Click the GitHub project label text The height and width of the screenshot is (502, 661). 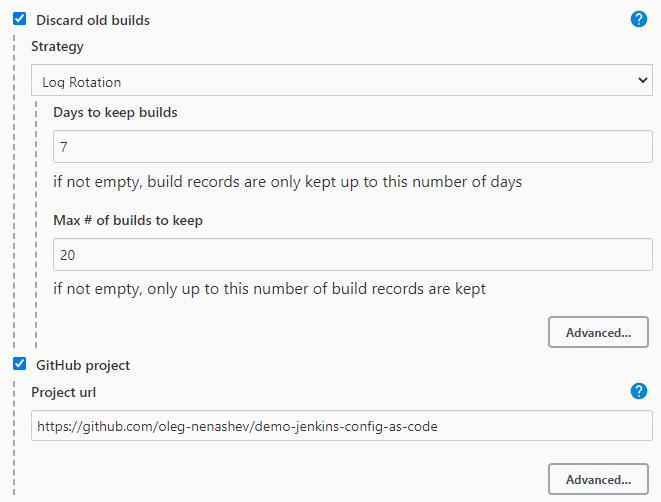point(83,365)
